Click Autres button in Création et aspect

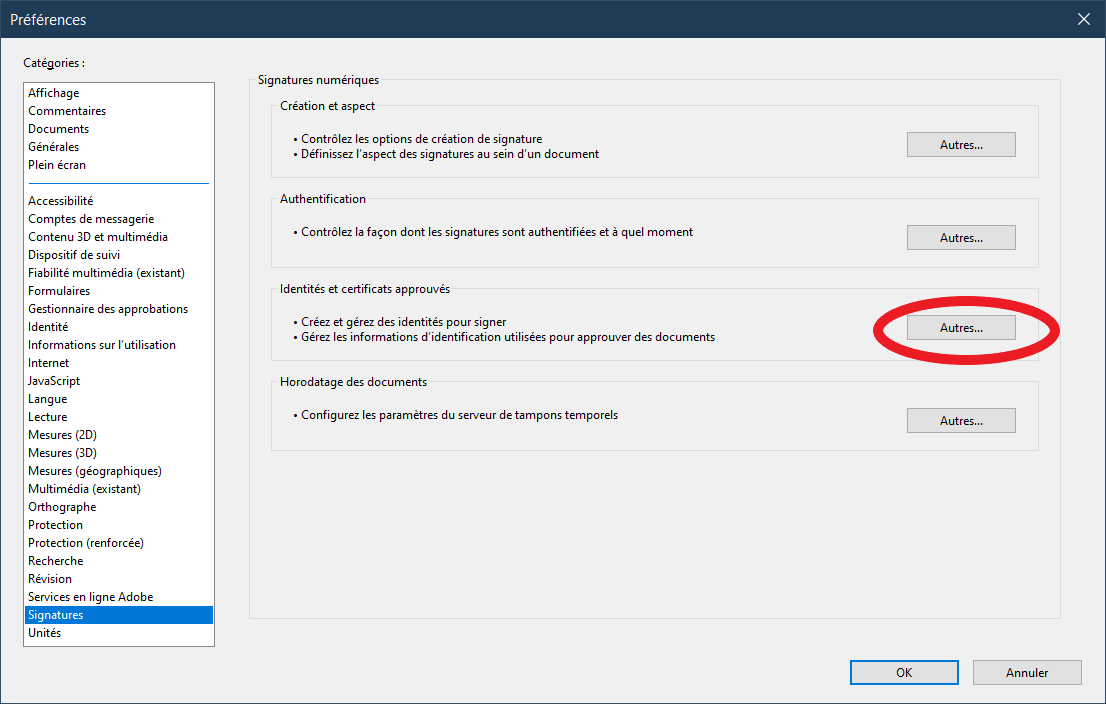[x=960, y=145]
